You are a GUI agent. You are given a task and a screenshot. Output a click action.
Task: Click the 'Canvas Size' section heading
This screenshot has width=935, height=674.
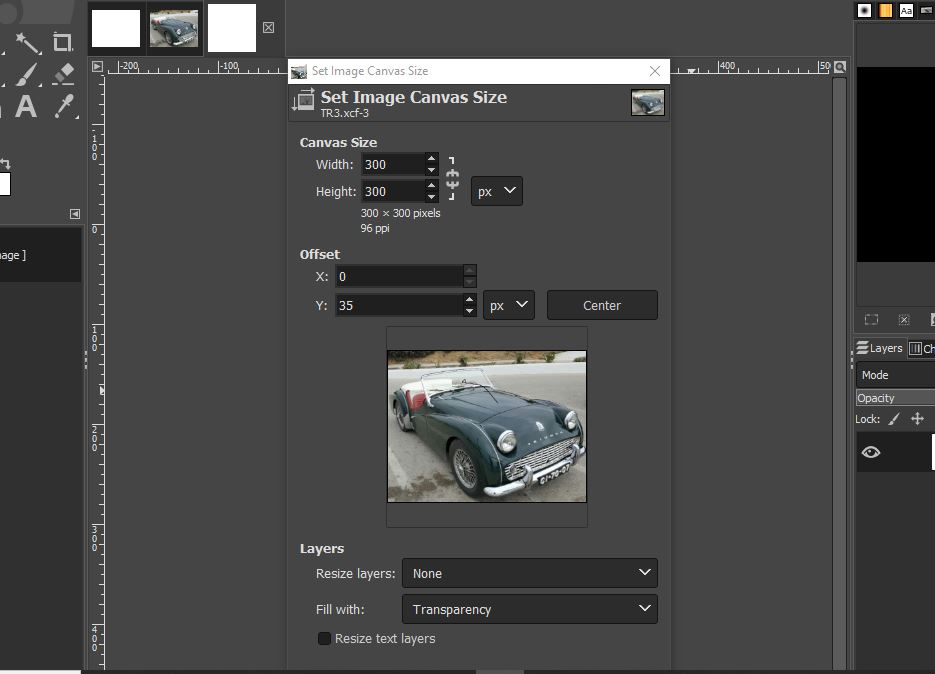[338, 143]
